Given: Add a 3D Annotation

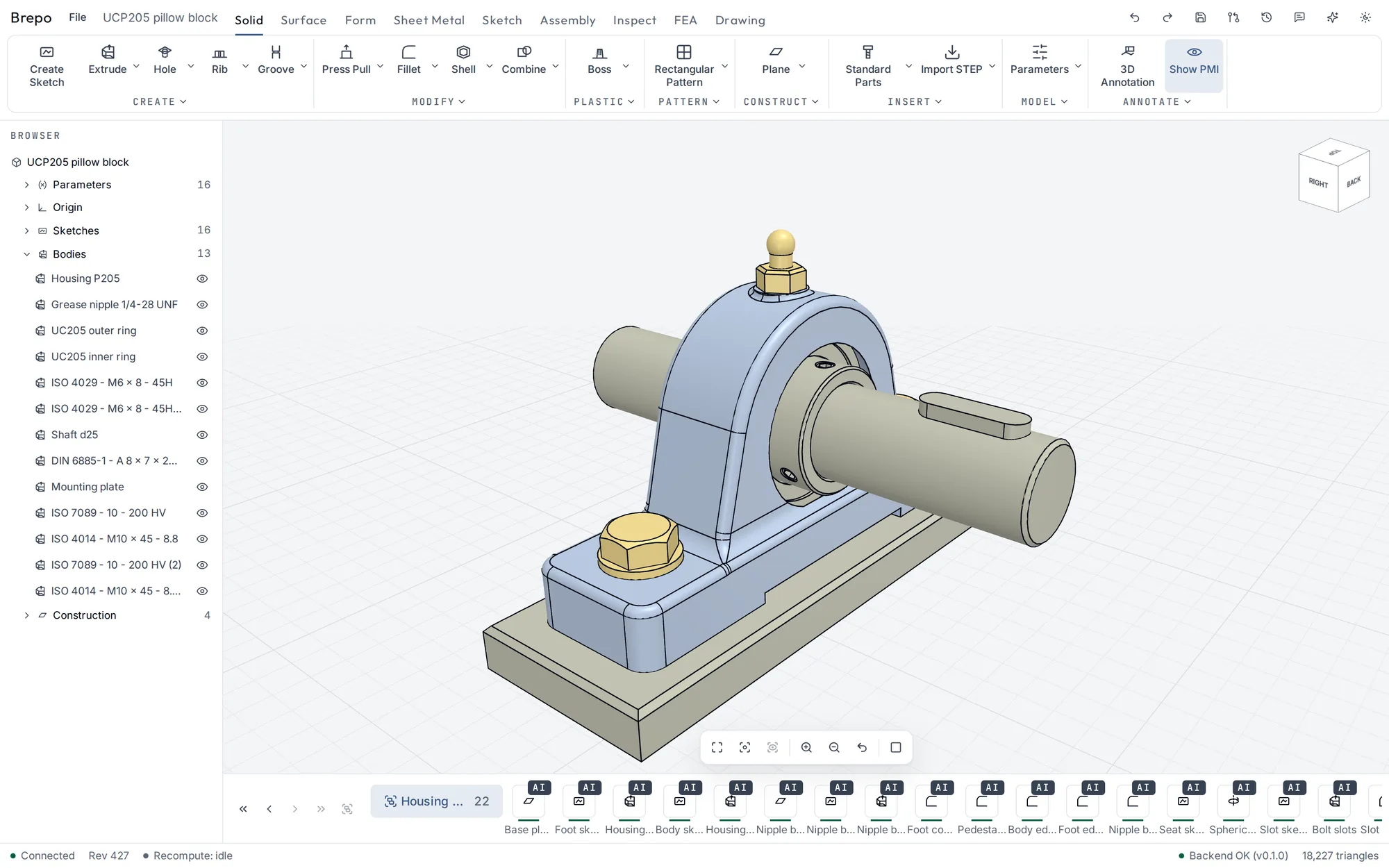Looking at the screenshot, I should [1127, 66].
